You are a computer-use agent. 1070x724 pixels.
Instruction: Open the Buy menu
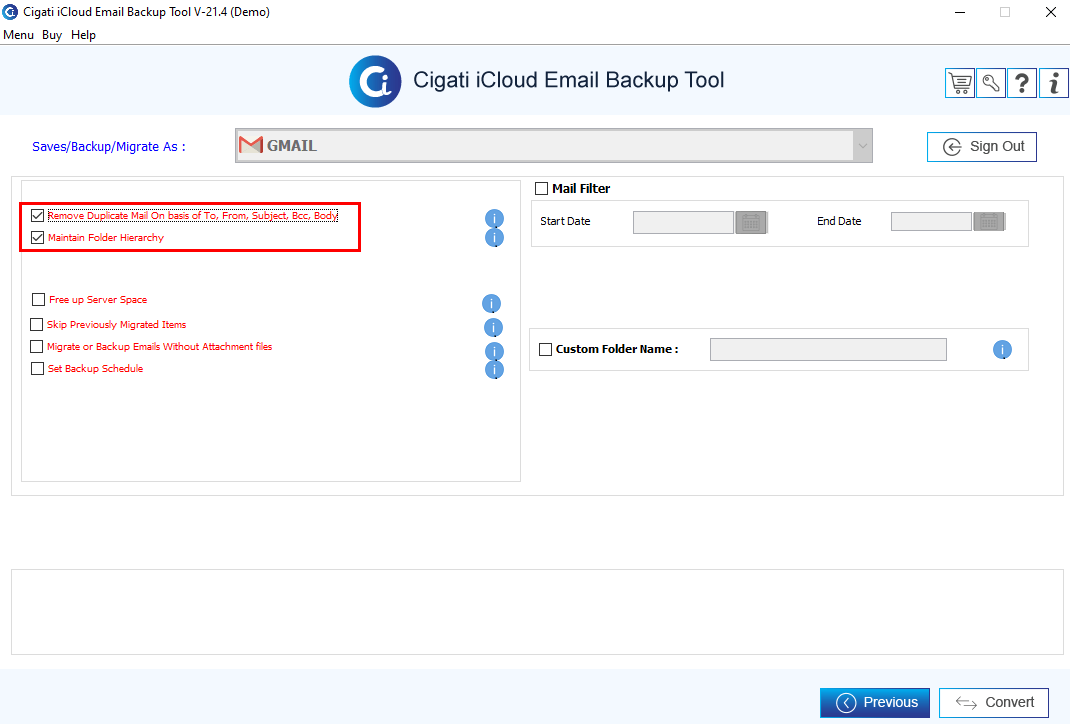coord(52,35)
